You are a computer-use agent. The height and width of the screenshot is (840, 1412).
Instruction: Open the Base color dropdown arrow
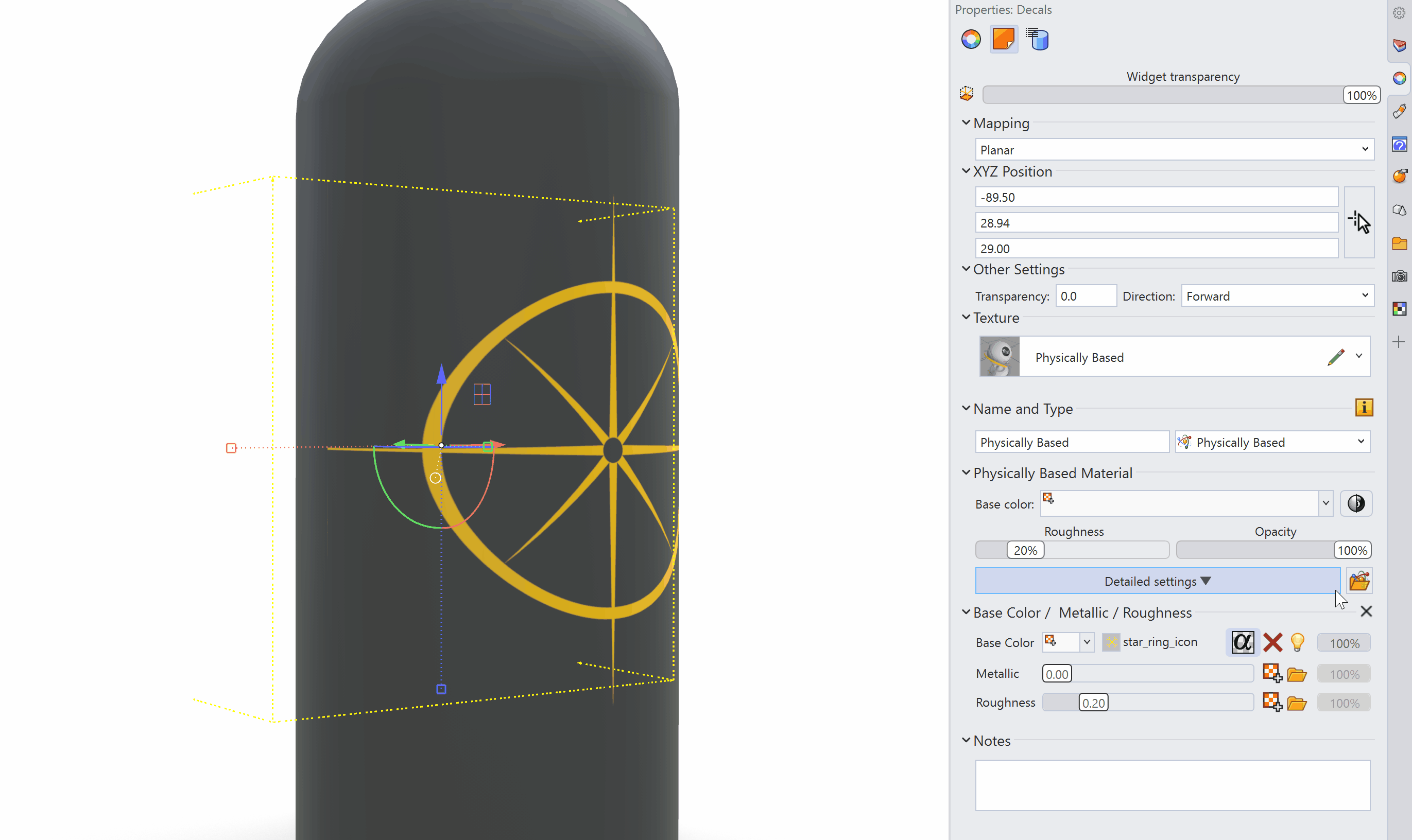1325,503
